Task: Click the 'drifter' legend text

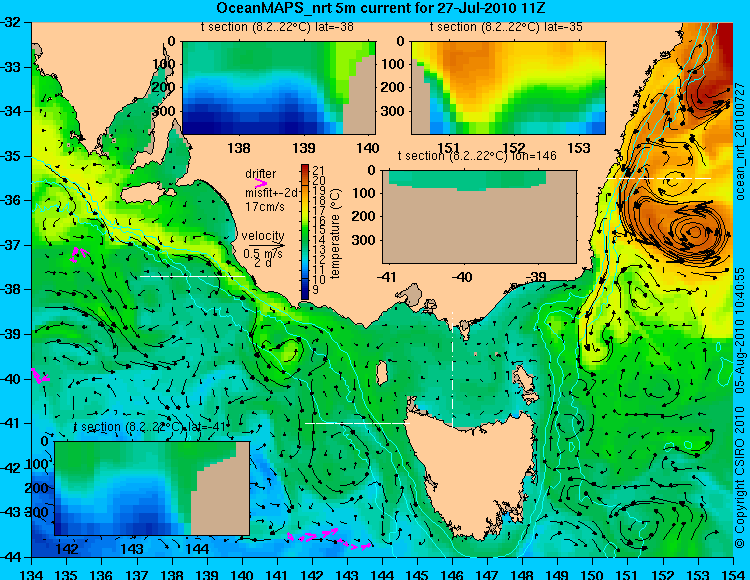Action: (x=260, y=174)
